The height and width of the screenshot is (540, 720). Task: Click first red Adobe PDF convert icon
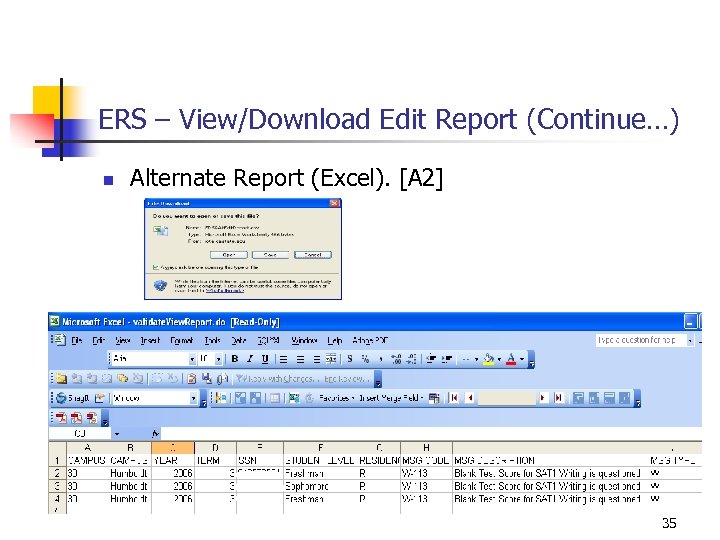61,418
